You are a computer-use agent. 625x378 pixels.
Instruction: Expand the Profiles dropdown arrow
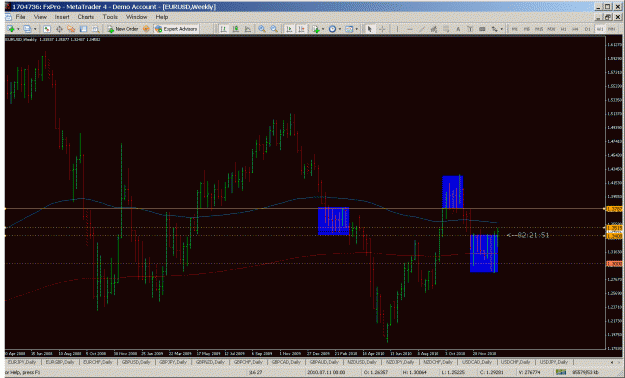35,29
